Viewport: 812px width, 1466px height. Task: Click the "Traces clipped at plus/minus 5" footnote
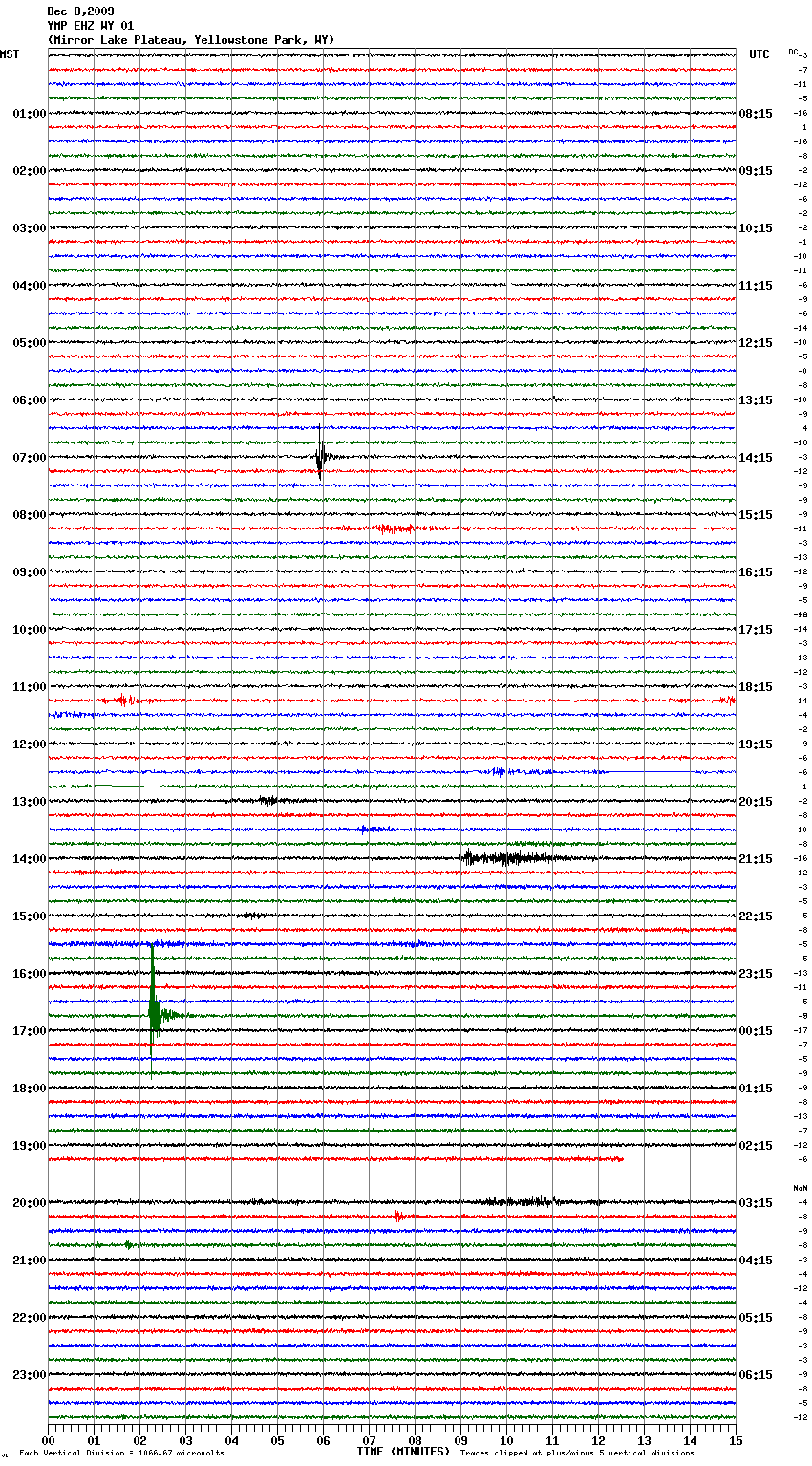577,1454
